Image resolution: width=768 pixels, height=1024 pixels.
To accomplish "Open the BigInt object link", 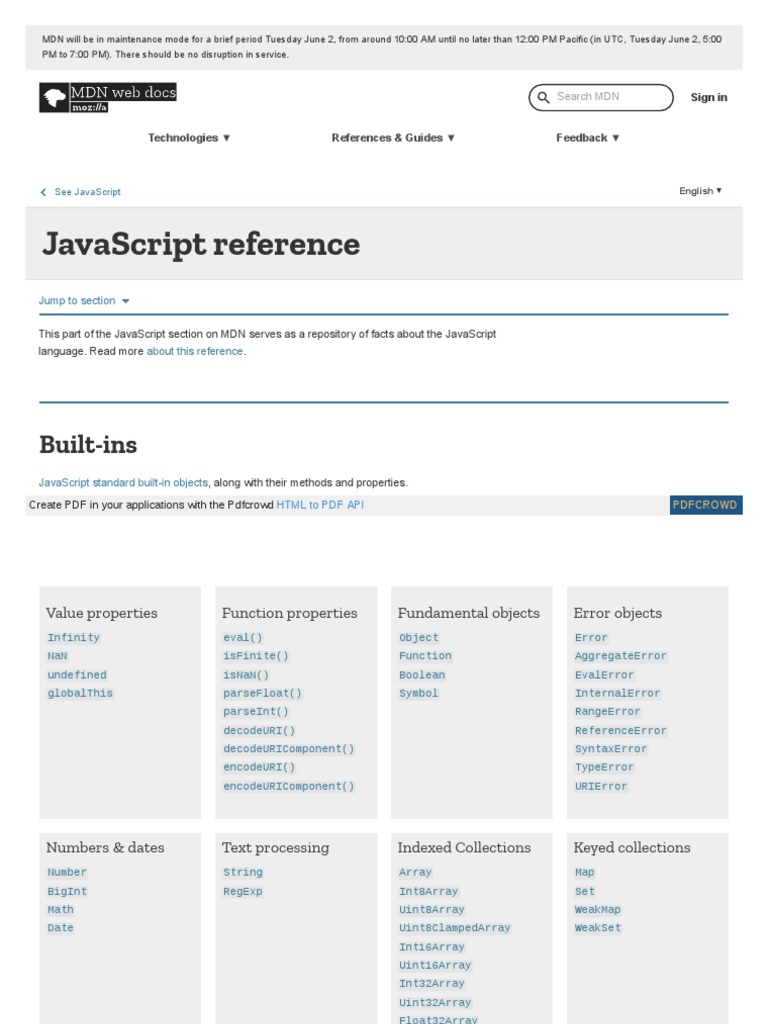I will (67, 891).
